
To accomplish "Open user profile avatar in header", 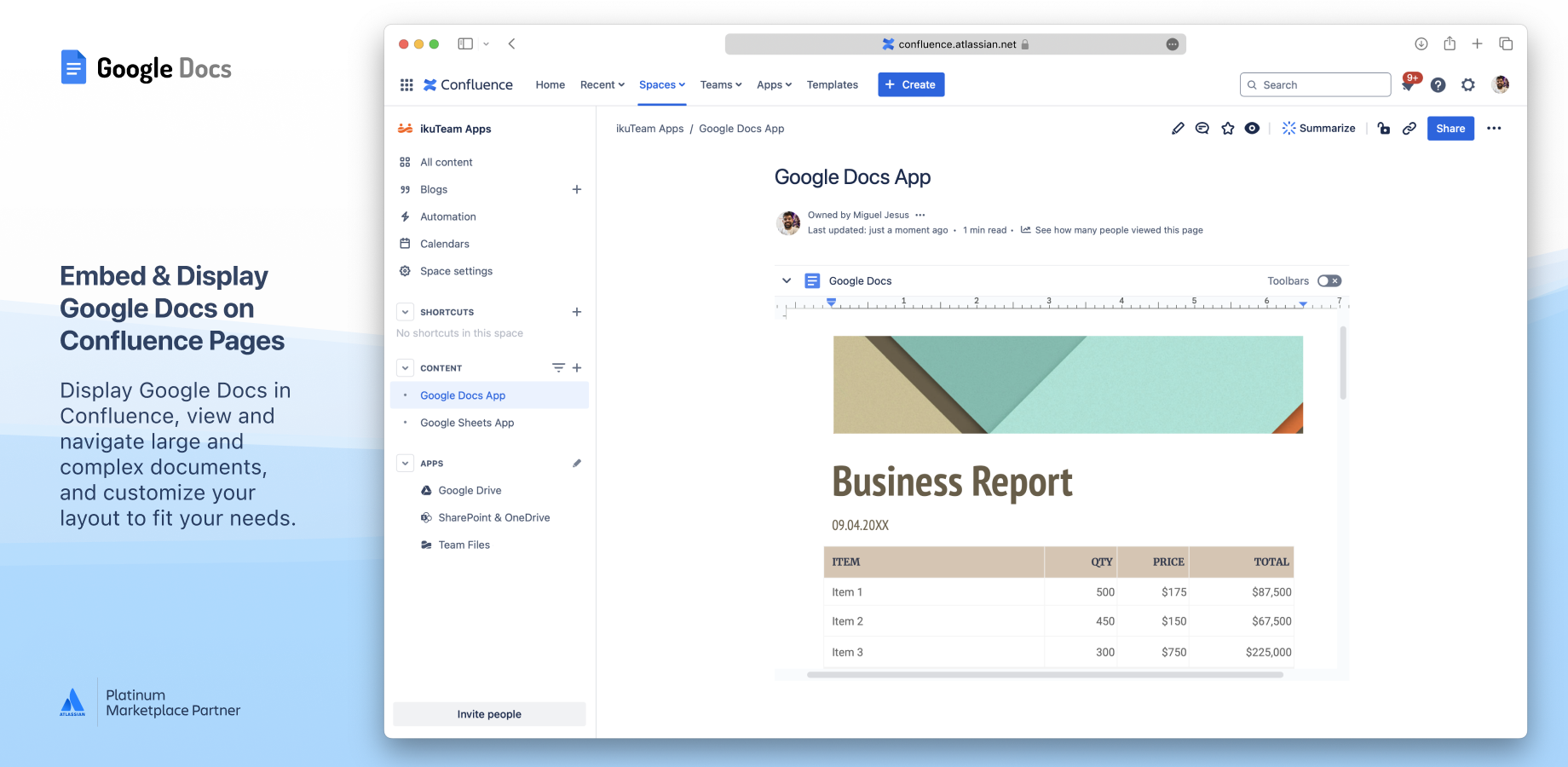I will tap(1501, 84).
